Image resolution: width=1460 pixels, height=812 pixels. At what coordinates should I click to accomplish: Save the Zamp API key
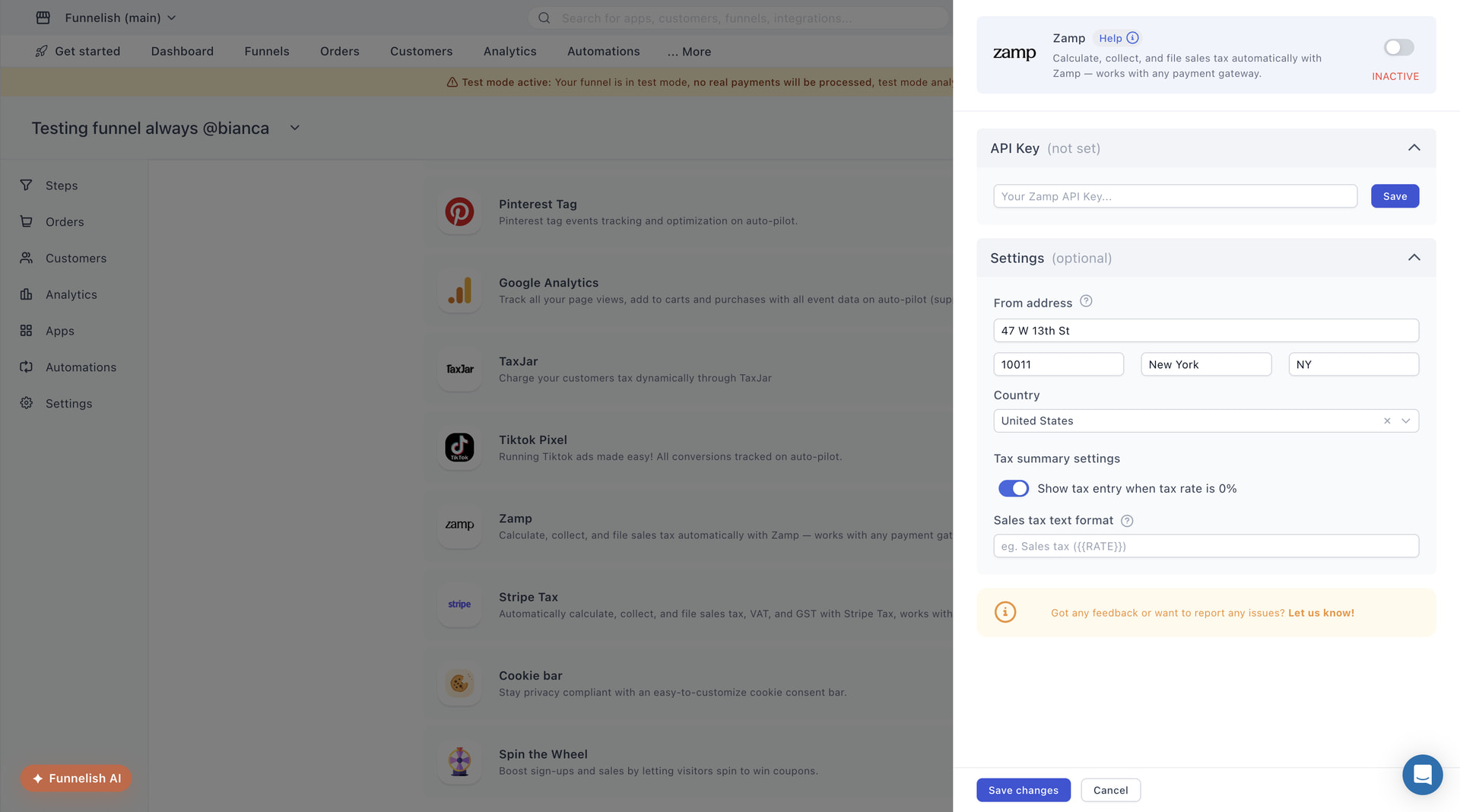pos(1395,196)
